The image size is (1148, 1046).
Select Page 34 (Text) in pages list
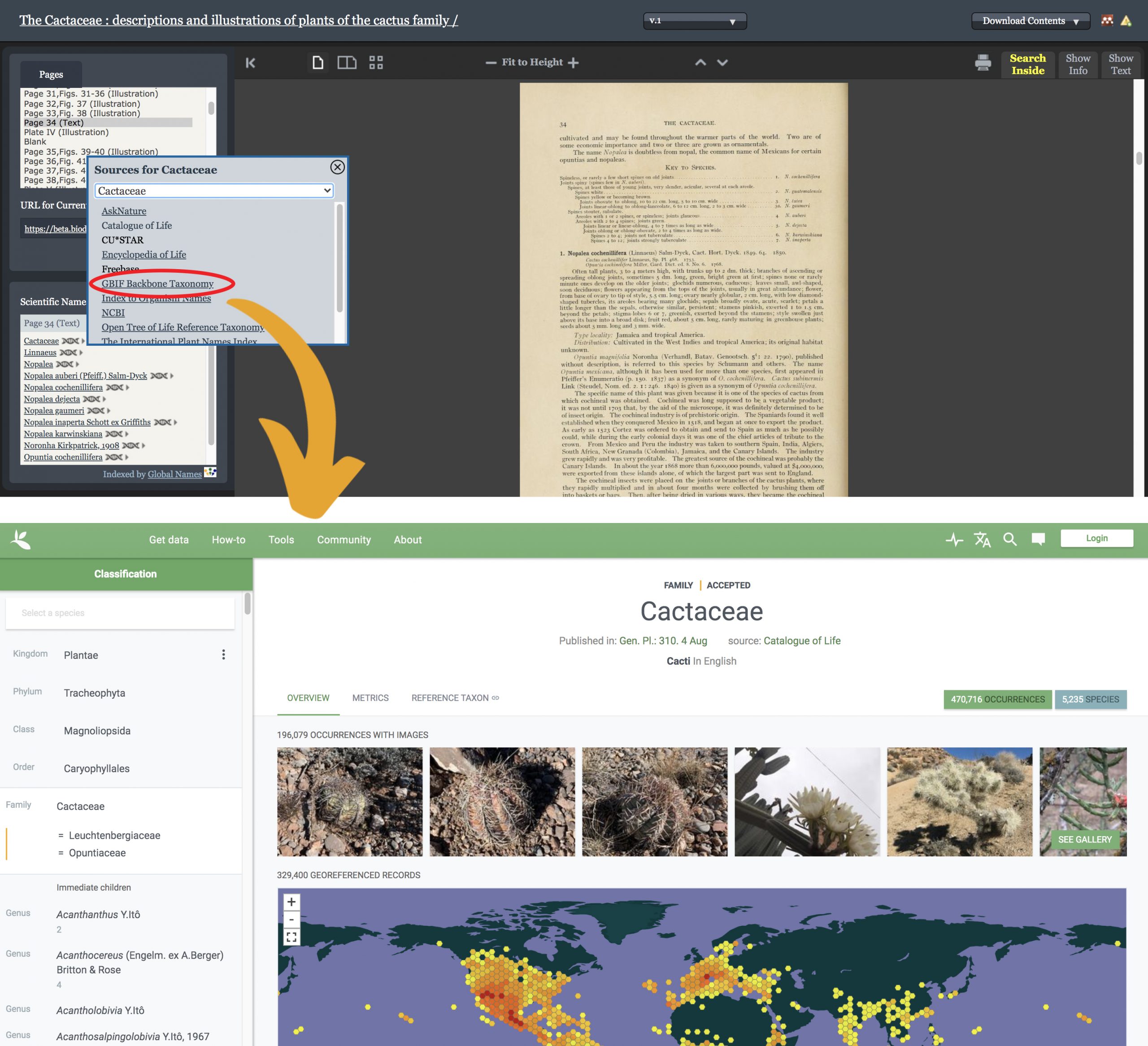pyautogui.click(x=108, y=122)
